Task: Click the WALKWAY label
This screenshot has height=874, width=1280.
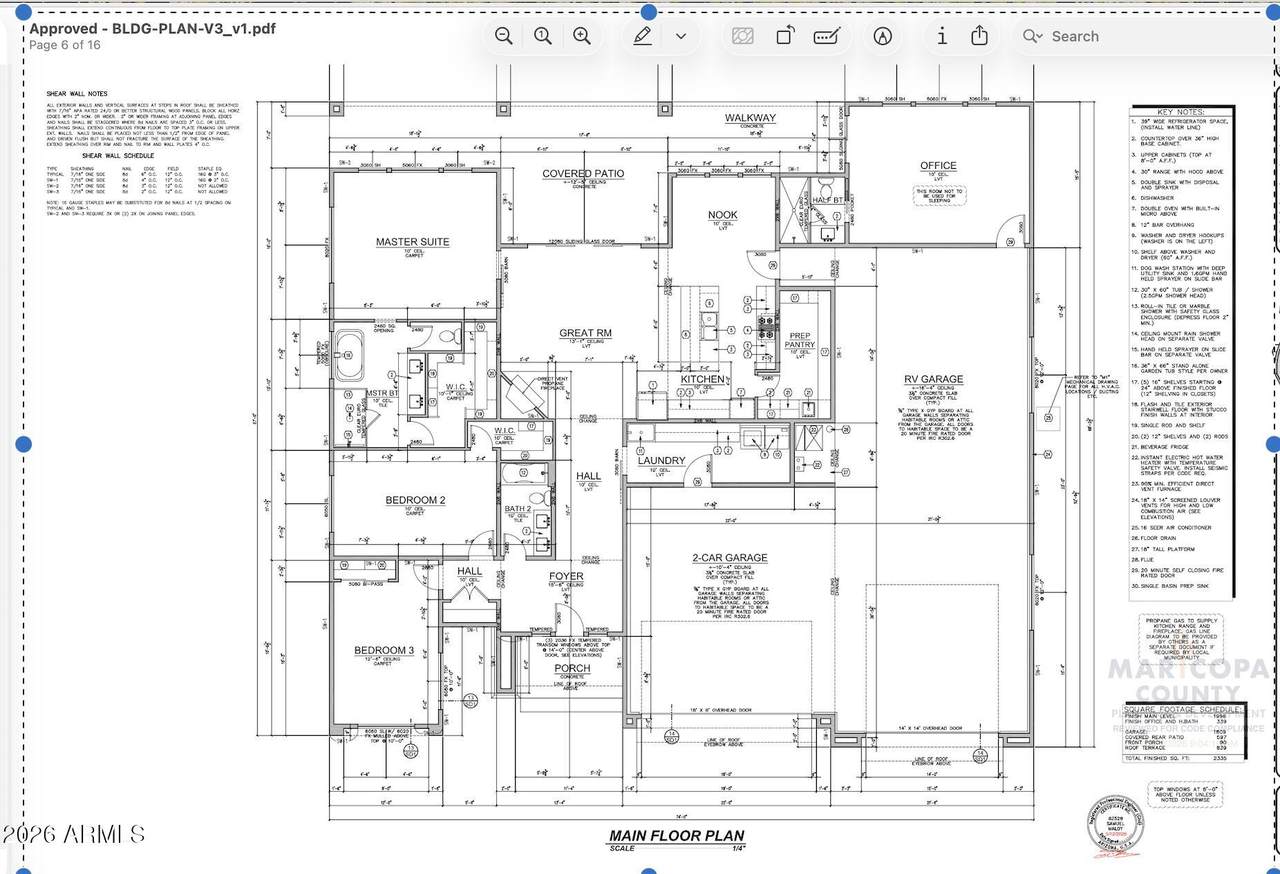Action: tap(750, 118)
